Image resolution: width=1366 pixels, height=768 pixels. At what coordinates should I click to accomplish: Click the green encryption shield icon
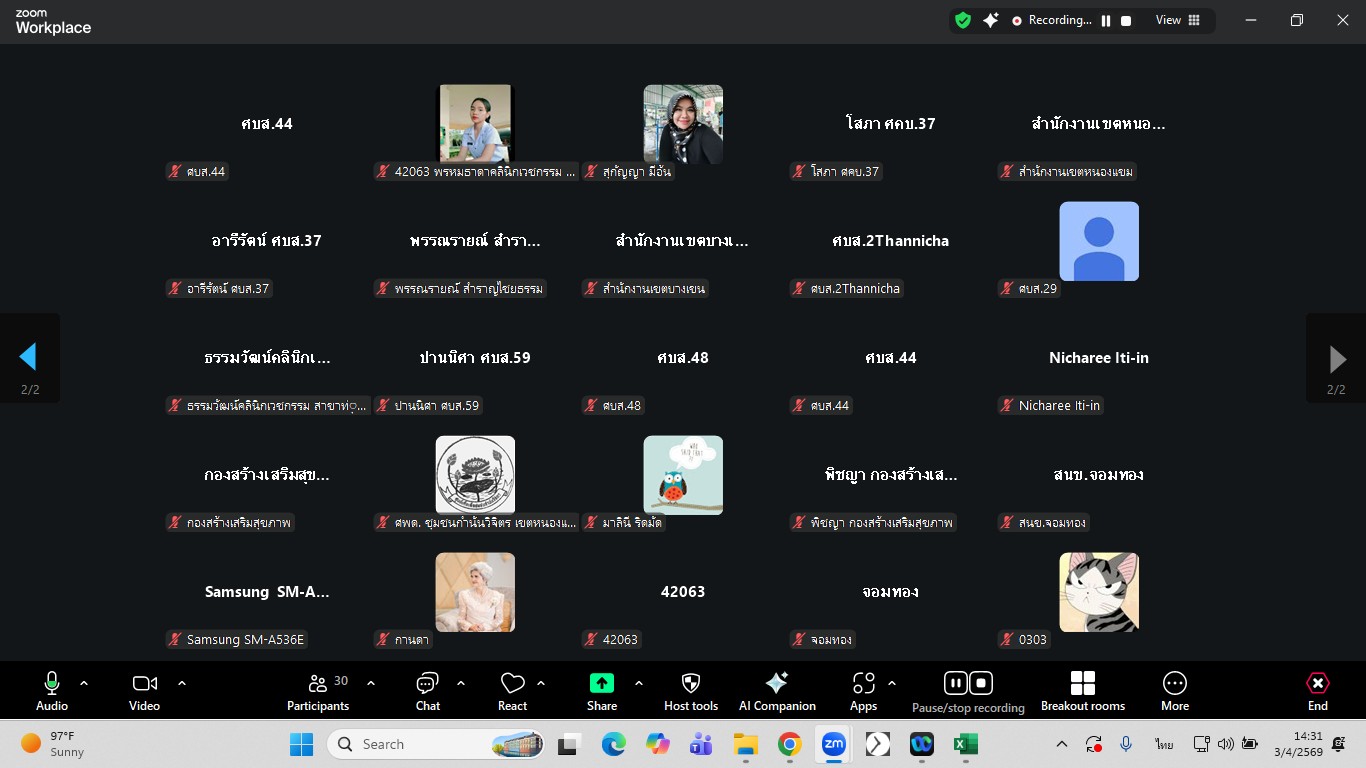coord(963,20)
